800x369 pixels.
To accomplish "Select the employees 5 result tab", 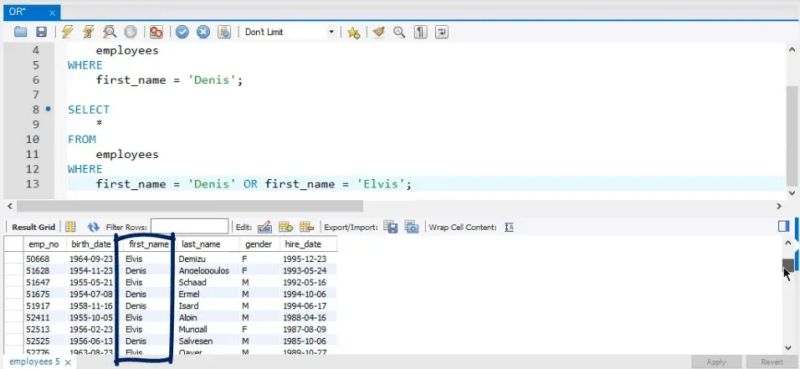I will tap(35, 362).
